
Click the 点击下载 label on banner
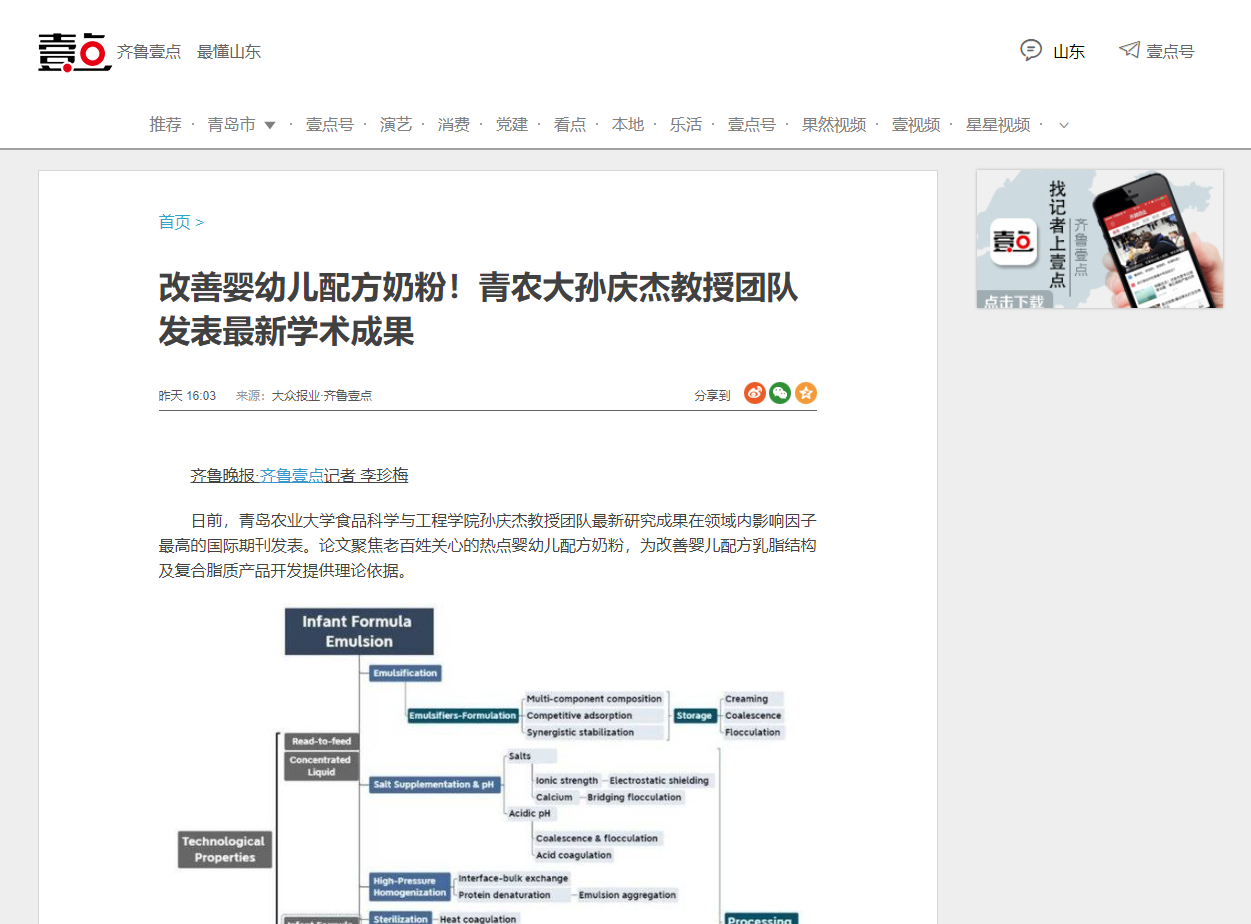1013,301
